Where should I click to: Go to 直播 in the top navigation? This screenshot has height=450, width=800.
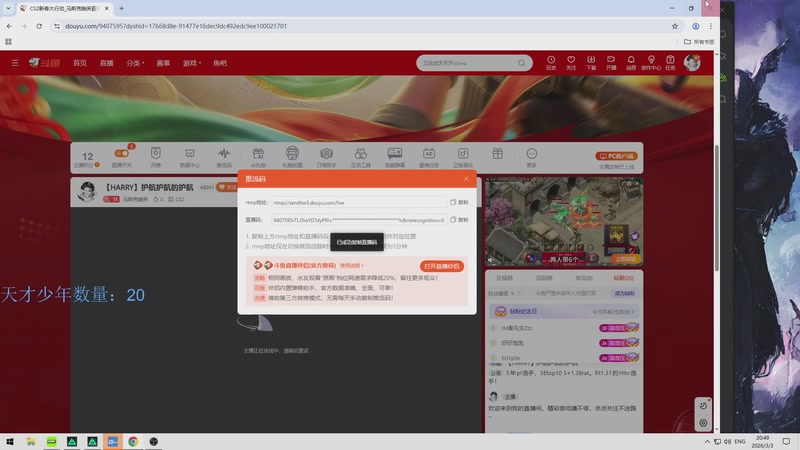pos(107,63)
